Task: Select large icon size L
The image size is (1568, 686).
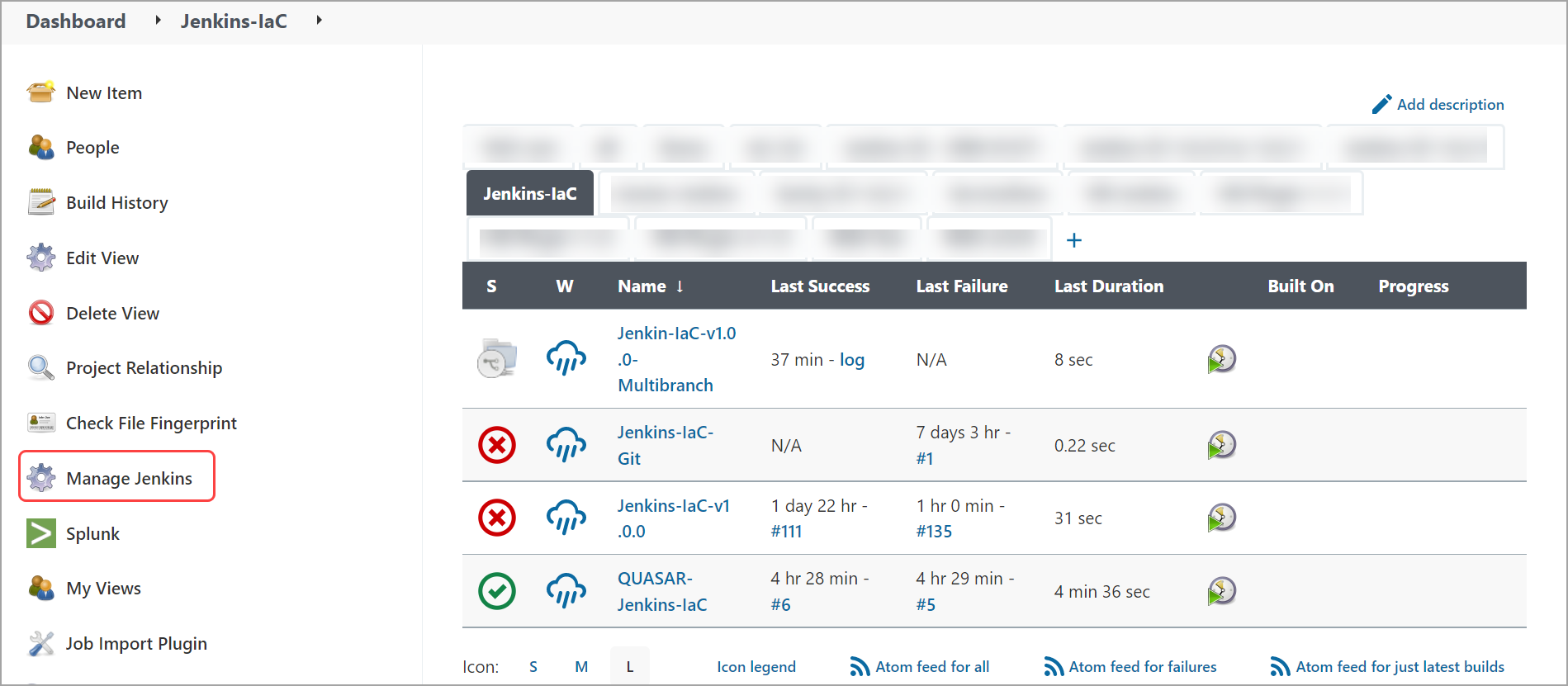Action: (630, 666)
